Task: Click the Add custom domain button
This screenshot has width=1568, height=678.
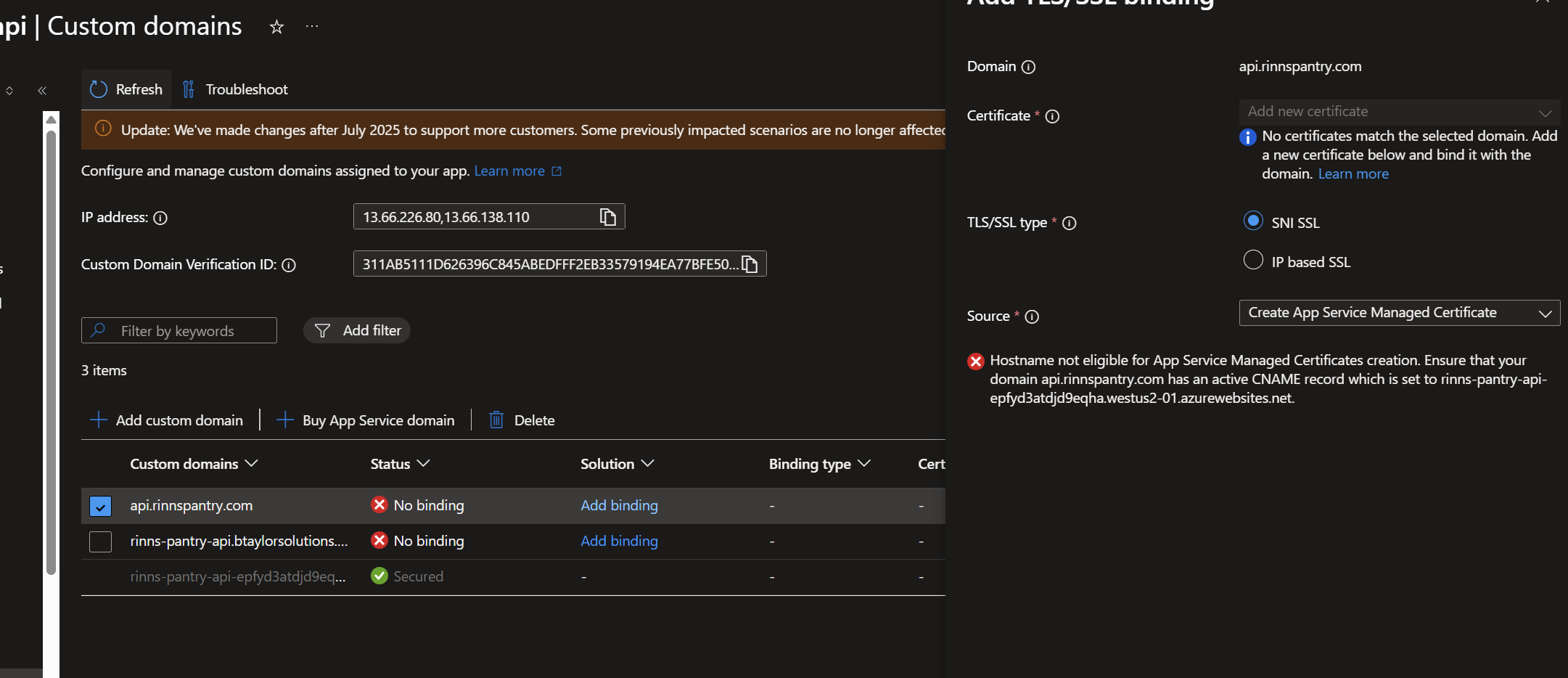Action: [x=166, y=420]
